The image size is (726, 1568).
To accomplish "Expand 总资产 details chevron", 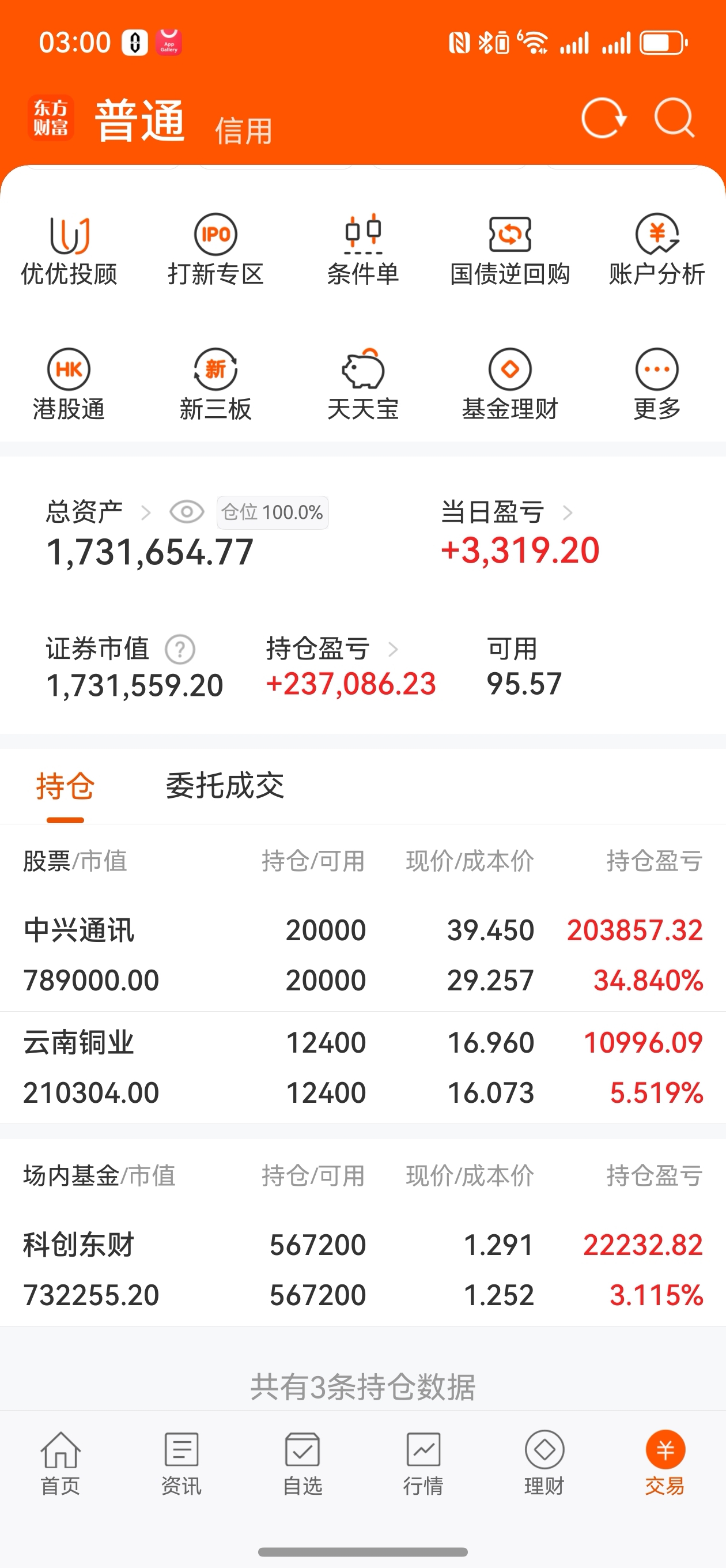I will point(145,512).
